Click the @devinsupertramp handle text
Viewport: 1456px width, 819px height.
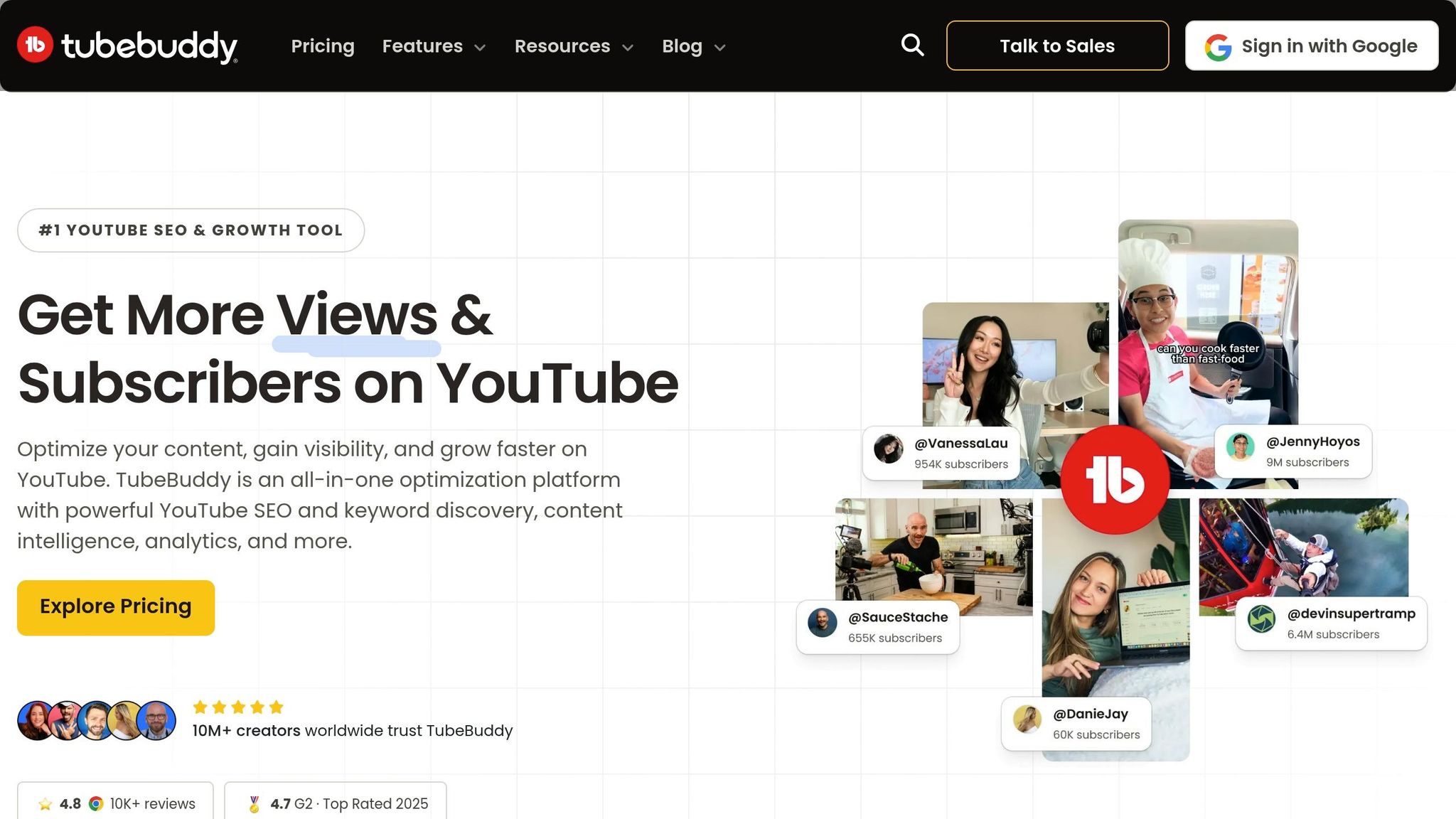point(1351,614)
